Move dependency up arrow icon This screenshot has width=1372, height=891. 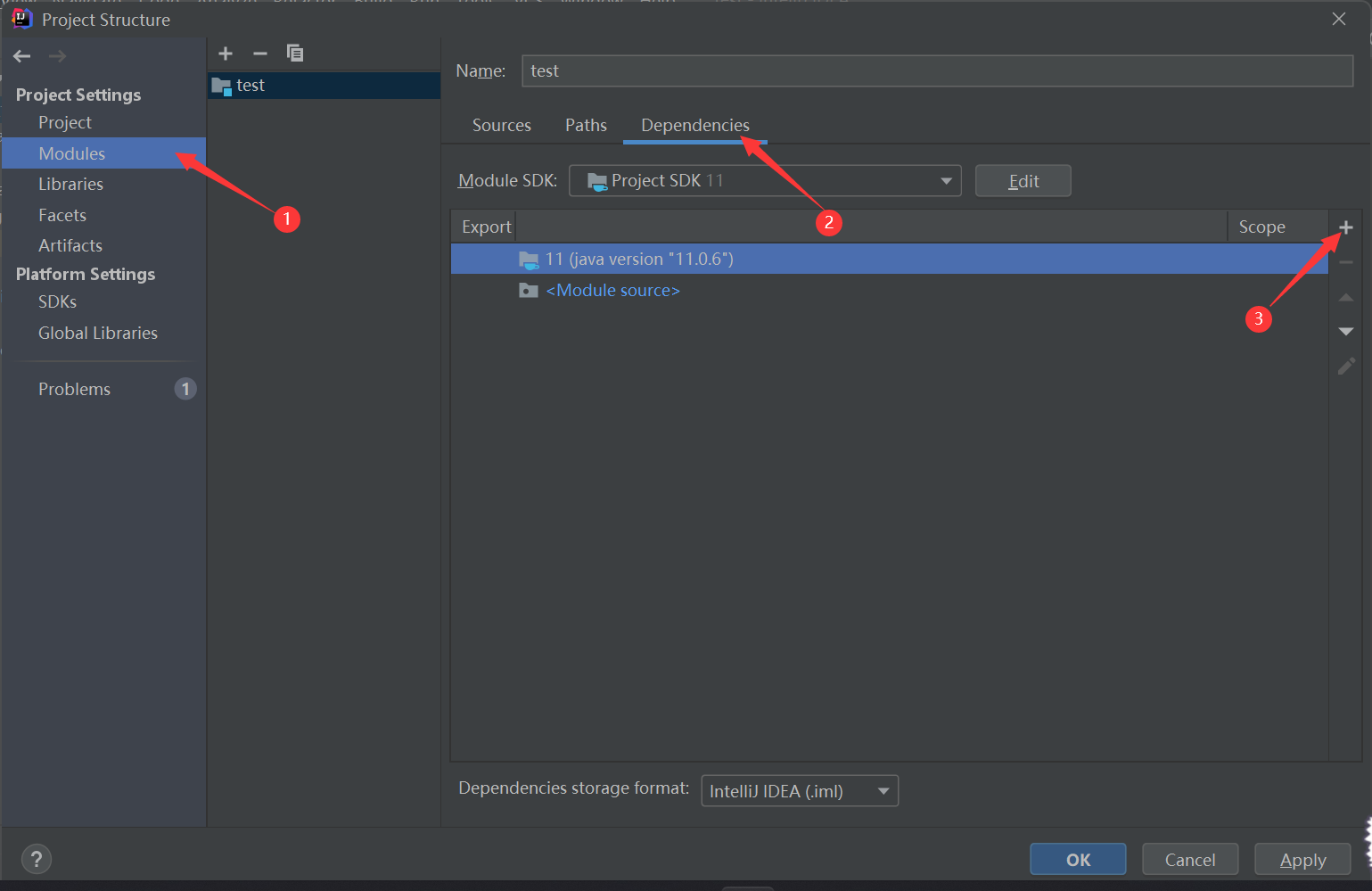click(1346, 297)
